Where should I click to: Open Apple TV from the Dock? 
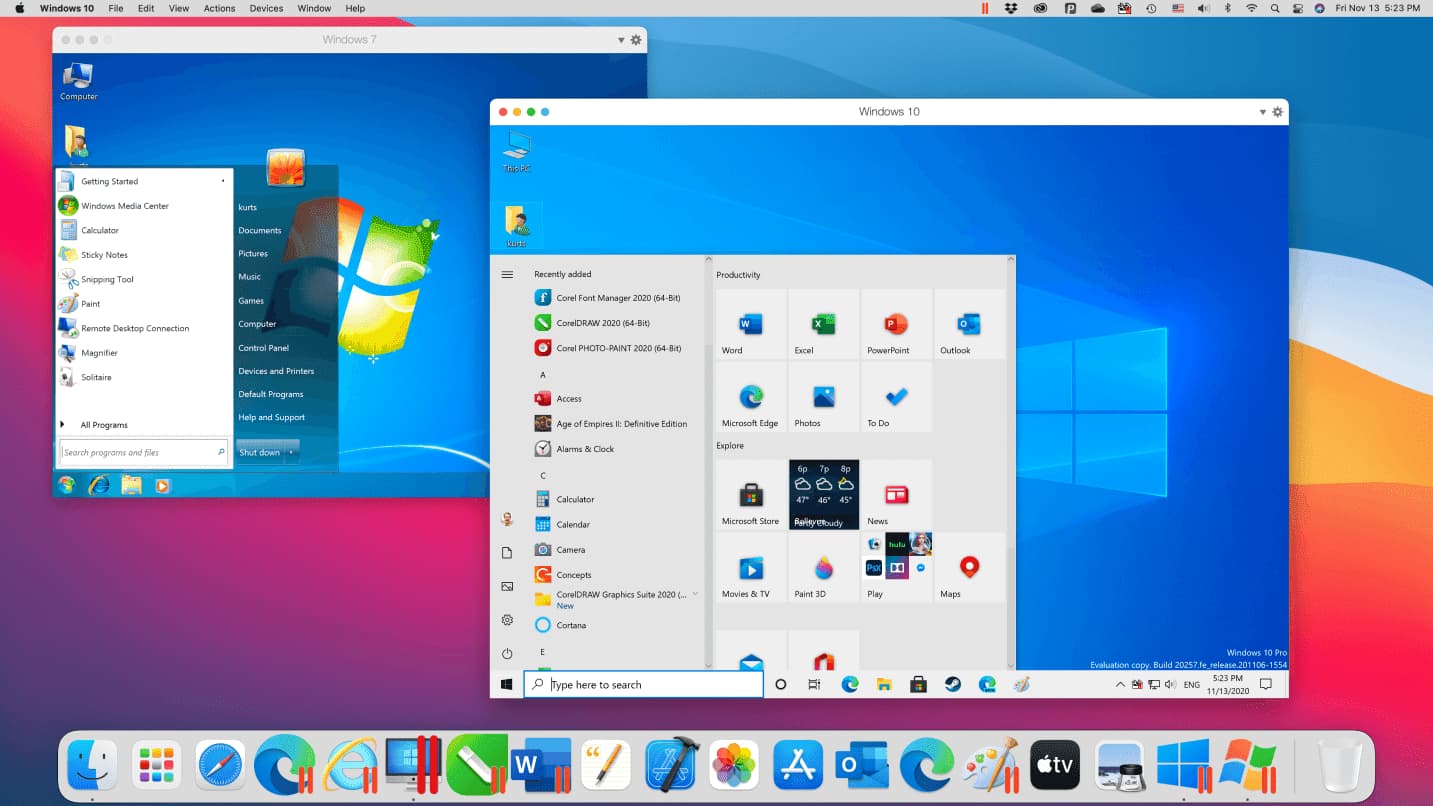1055,765
